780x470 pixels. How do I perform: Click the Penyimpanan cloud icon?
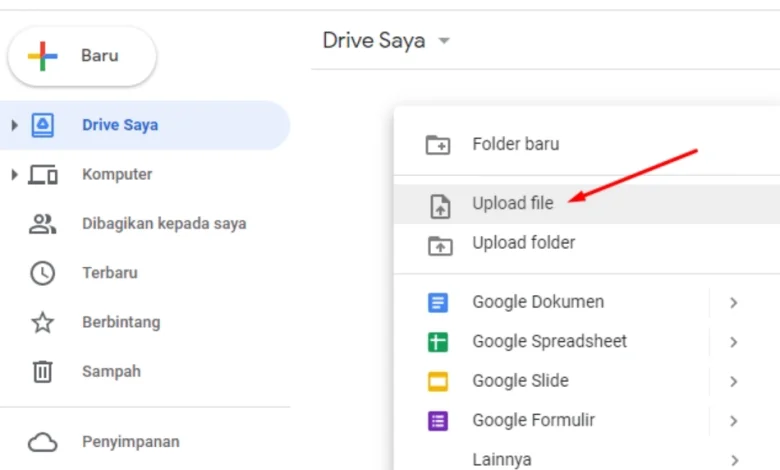click(x=43, y=442)
